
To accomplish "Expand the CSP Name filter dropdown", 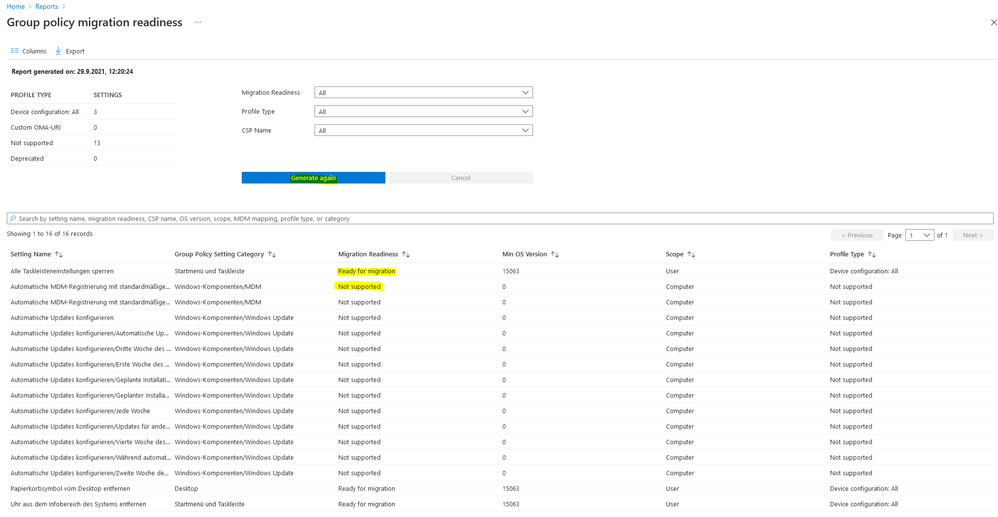I will tap(423, 130).
